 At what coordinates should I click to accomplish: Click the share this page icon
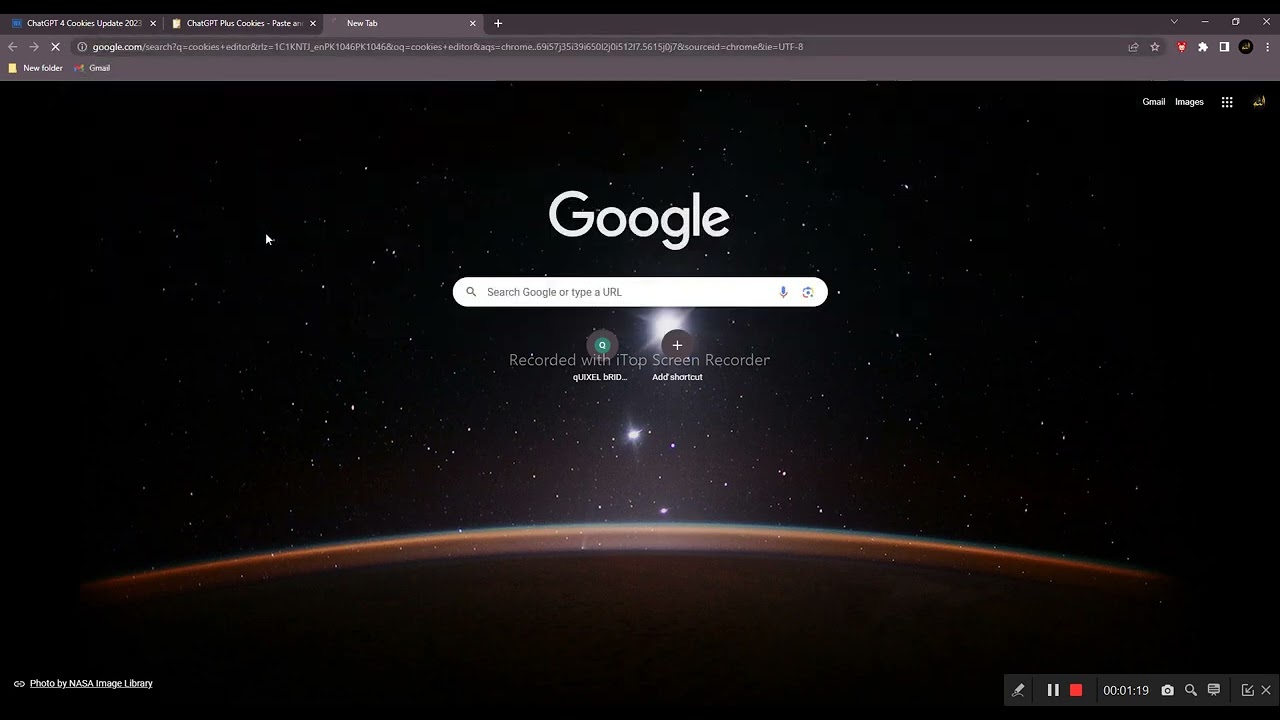(1133, 47)
